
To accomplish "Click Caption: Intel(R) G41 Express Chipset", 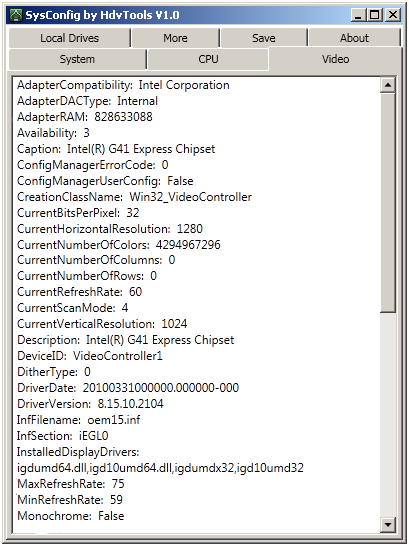I will pos(116,149).
